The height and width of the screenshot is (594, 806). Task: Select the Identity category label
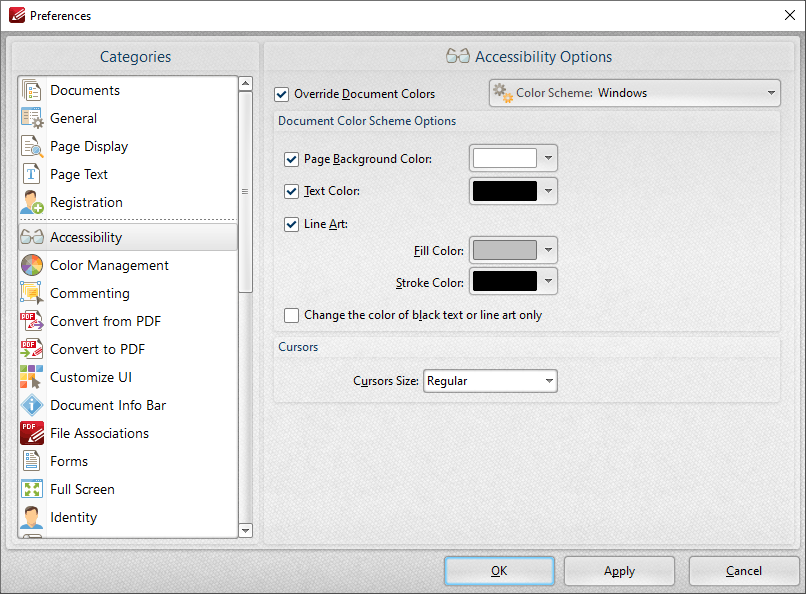click(74, 517)
